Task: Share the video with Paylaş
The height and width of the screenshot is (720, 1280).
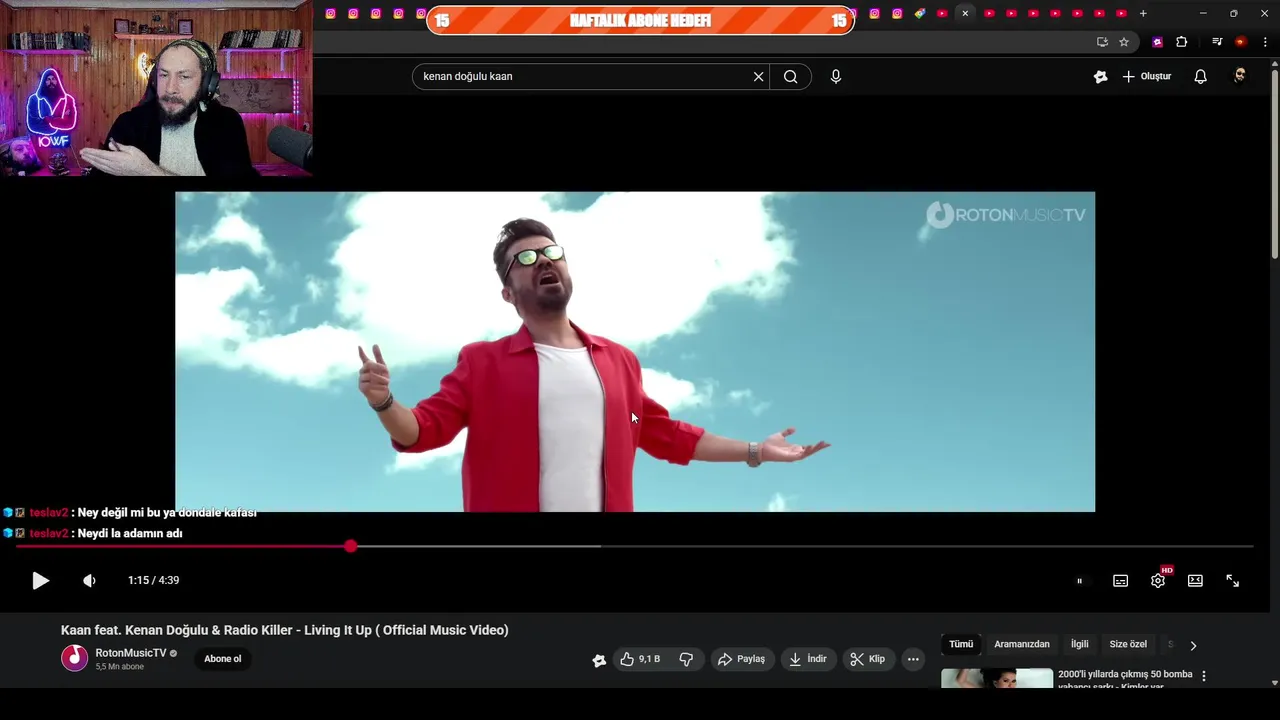Action: coord(743,659)
